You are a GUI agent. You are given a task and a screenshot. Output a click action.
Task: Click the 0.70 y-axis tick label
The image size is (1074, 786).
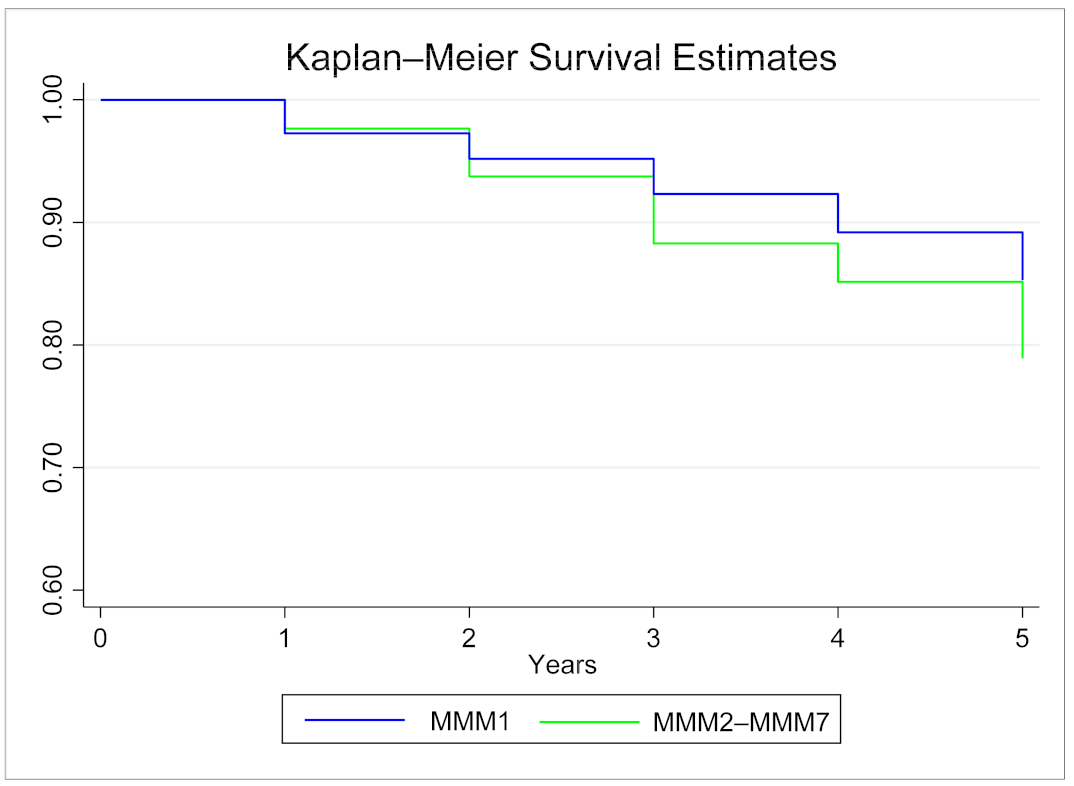click(54, 467)
